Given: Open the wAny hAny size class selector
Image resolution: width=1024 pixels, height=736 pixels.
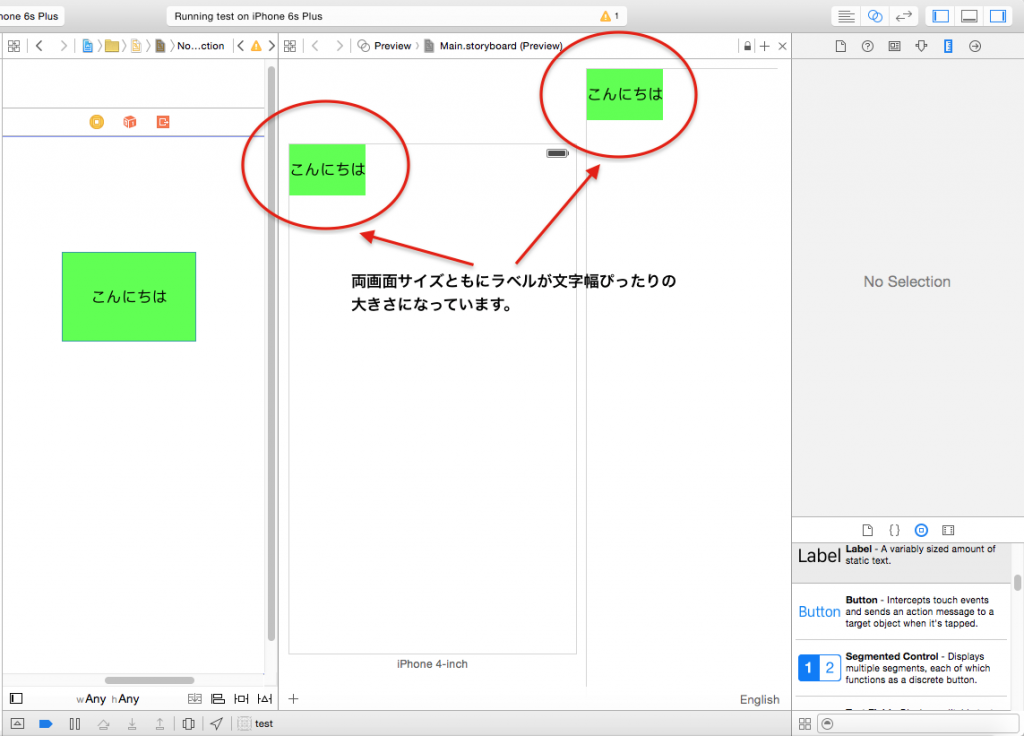Looking at the screenshot, I should click(108, 699).
